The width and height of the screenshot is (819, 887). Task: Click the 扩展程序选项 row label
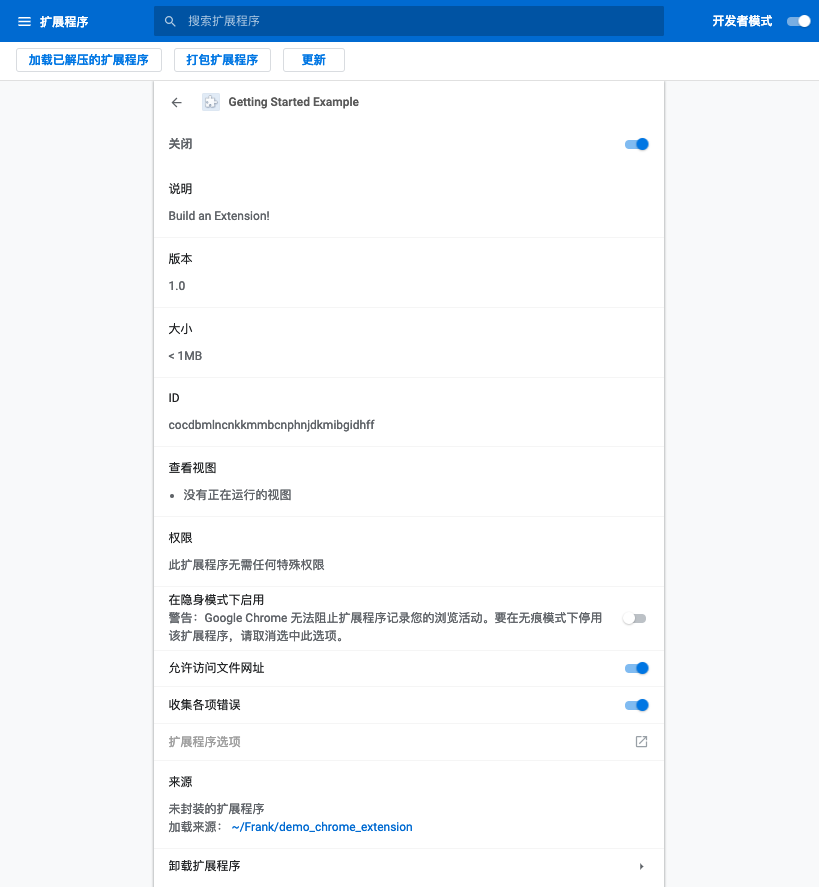tap(205, 742)
